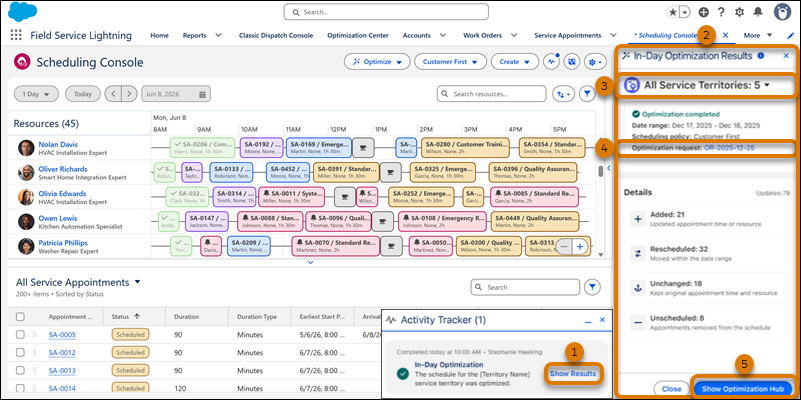The height and width of the screenshot is (400, 801).
Task: Open the Work Orders tab
Action: point(482,35)
